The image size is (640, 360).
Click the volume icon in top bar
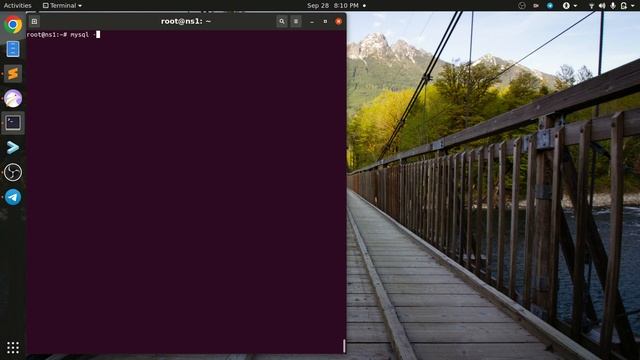point(602,5)
